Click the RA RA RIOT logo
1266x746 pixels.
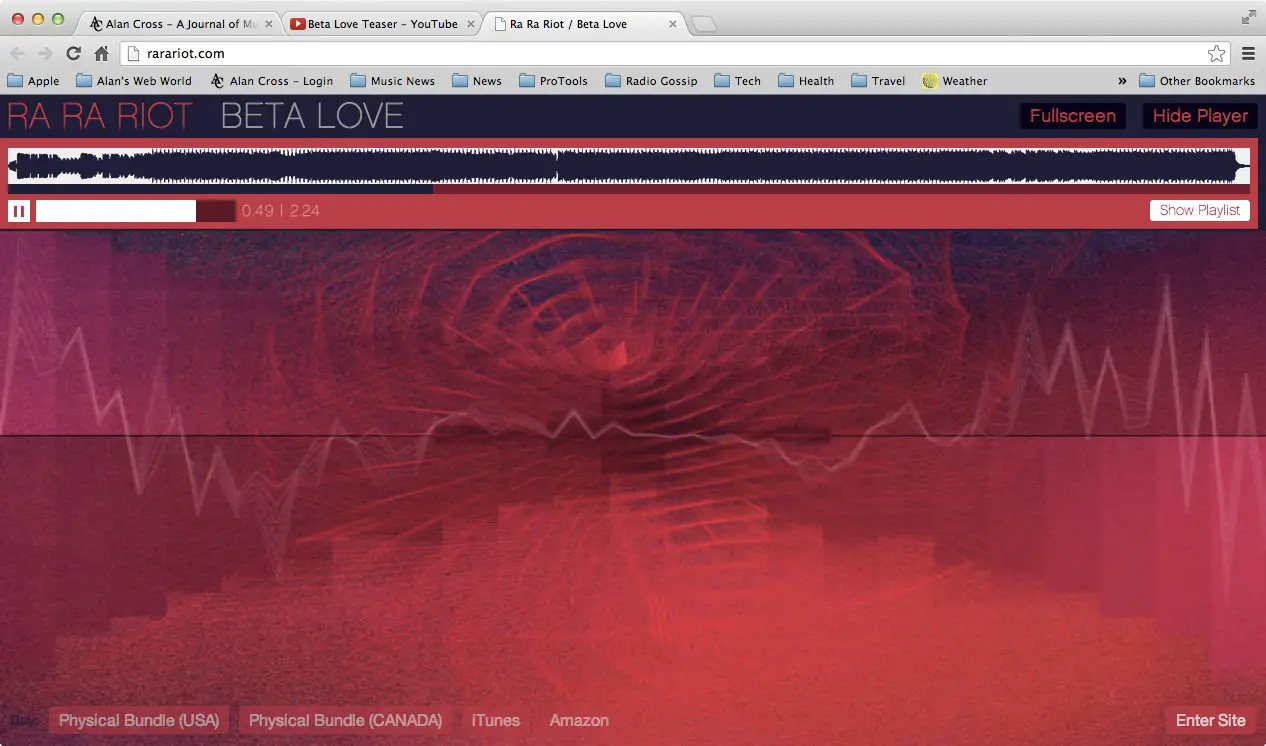(100, 116)
